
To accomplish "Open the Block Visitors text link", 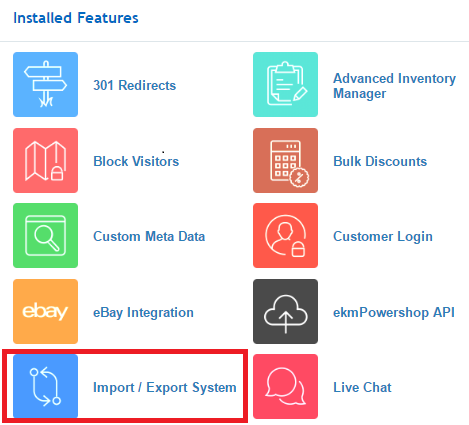I will click(x=136, y=161).
